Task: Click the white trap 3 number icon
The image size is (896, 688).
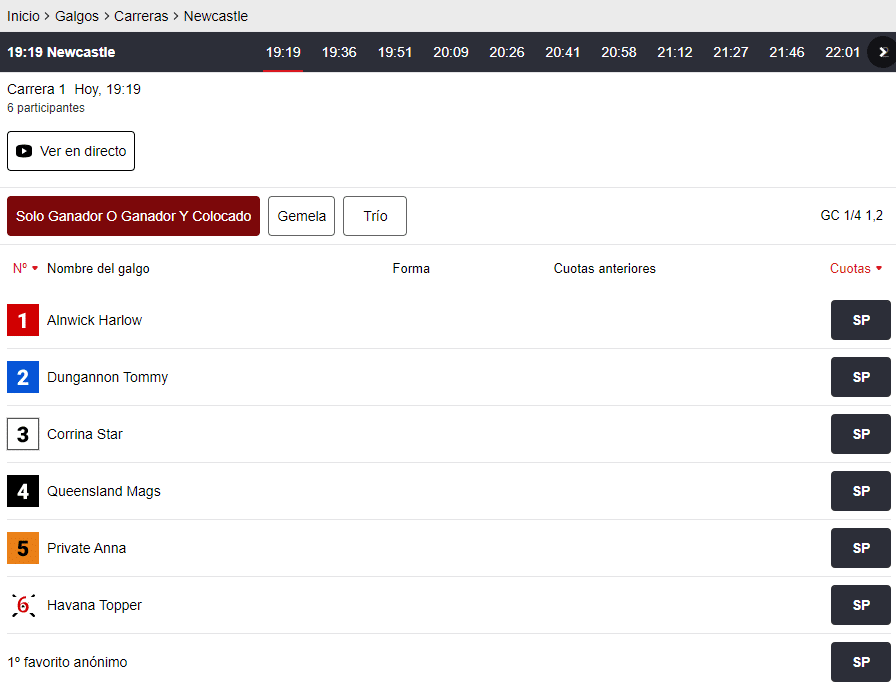Action: point(23,434)
